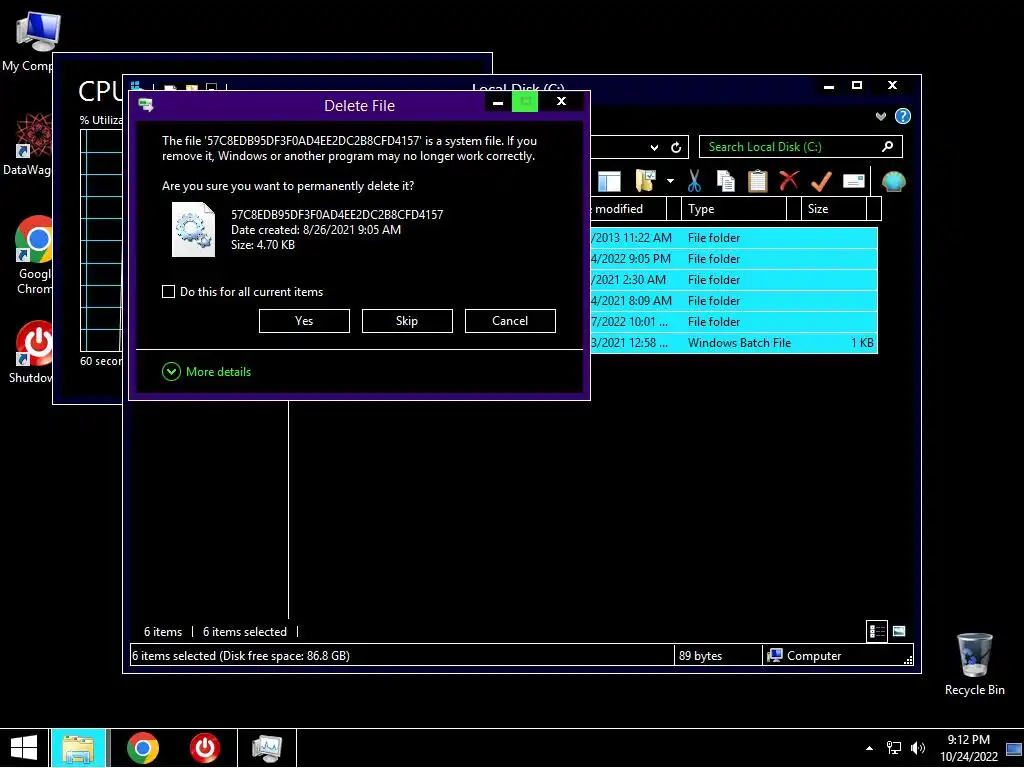
Task: Click the CPU utilization graph
Action: pyautogui.click(x=101, y=240)
